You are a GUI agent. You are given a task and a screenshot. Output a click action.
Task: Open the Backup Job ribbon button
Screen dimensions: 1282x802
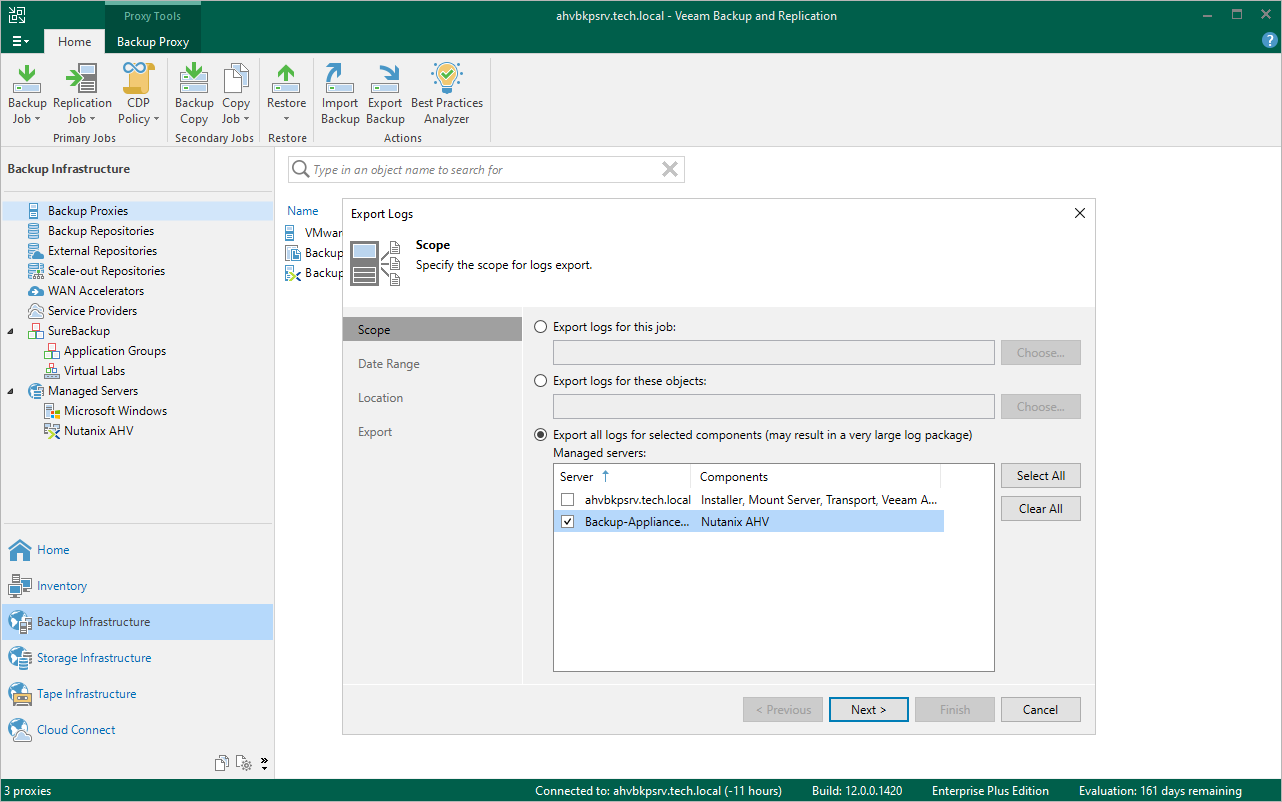point(27,94)
